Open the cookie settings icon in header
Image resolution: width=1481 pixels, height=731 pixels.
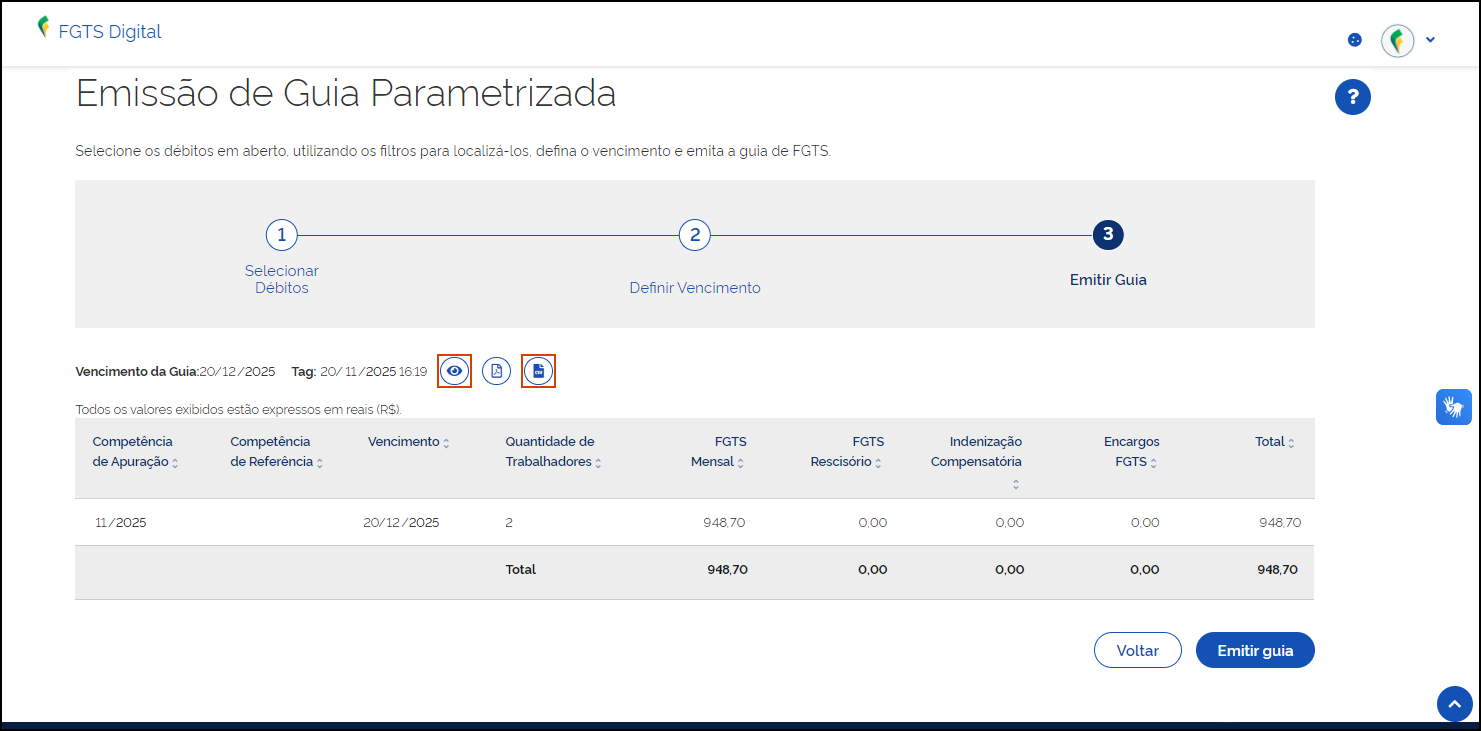[1355, 40]
